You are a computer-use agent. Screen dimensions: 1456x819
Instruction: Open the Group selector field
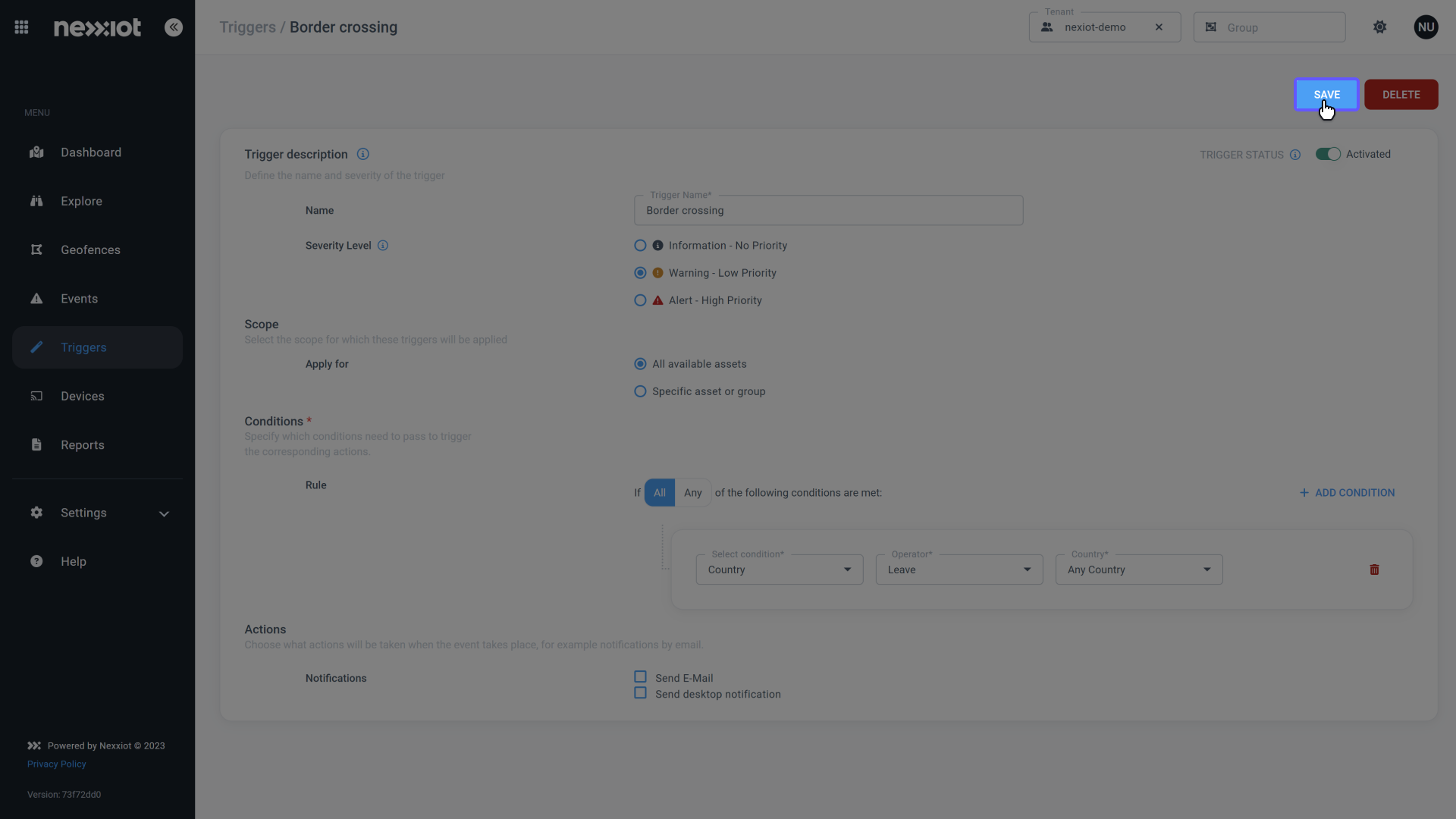tap(1269, 27)
